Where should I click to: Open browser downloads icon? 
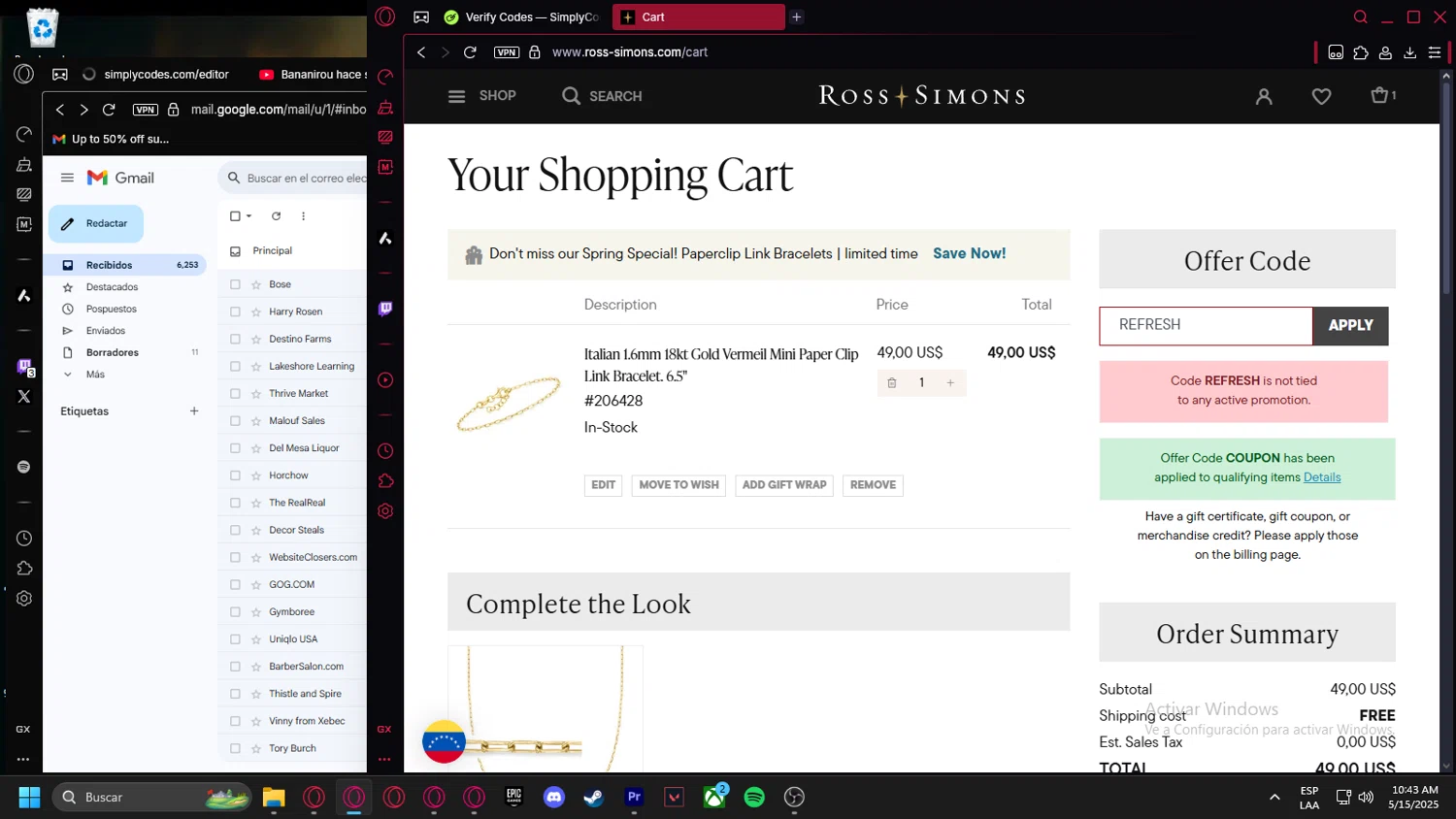(x=1410, y=52)
